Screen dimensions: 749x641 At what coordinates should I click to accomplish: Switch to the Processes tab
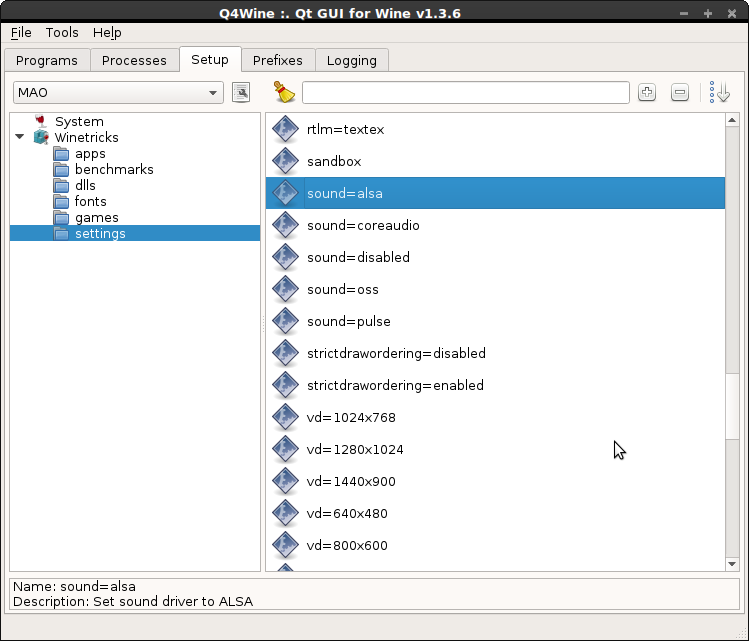(x=134, y=60)
